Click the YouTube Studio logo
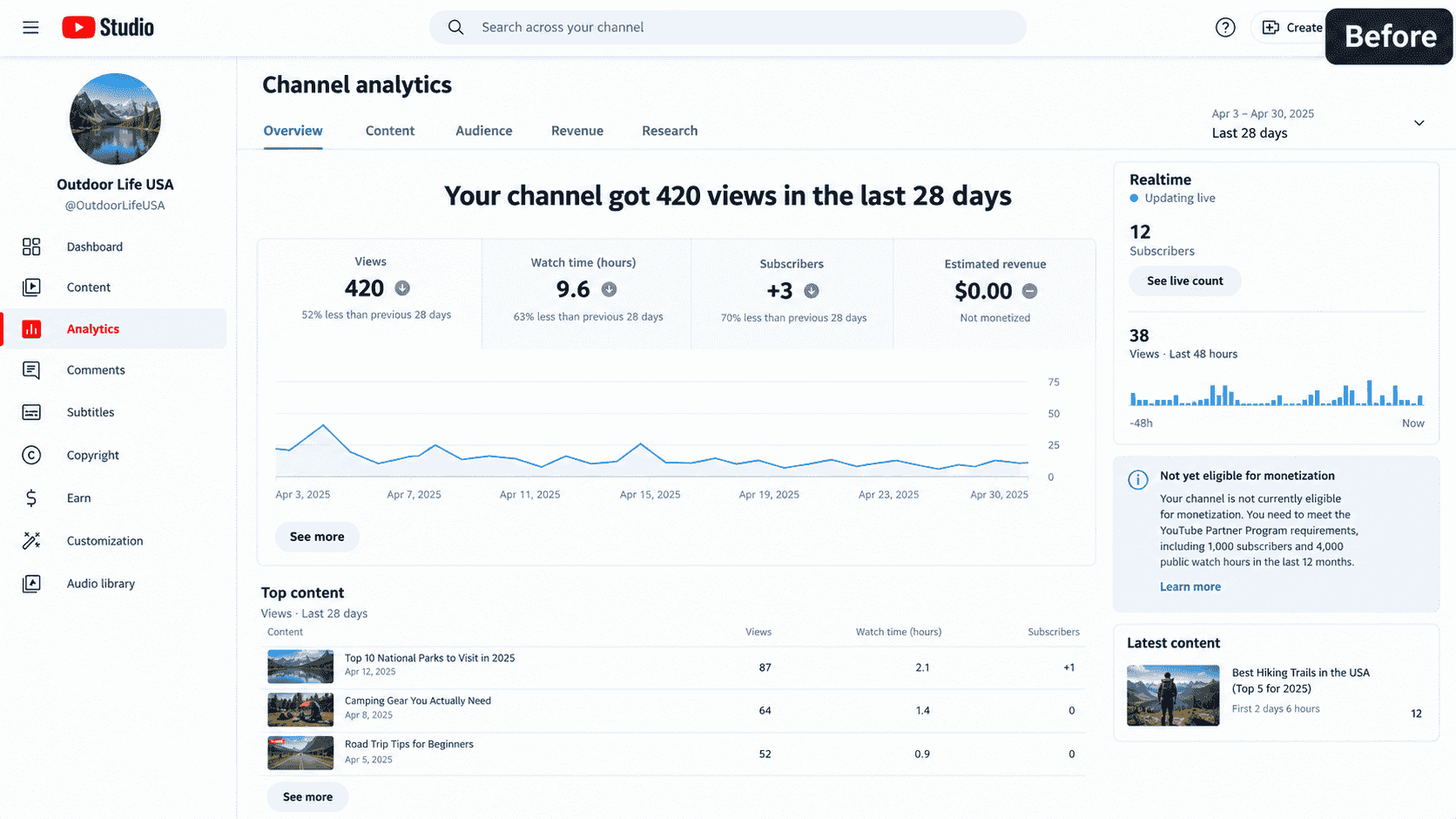The height and width of the screenshot is (819, 1456). coord(108,27)
